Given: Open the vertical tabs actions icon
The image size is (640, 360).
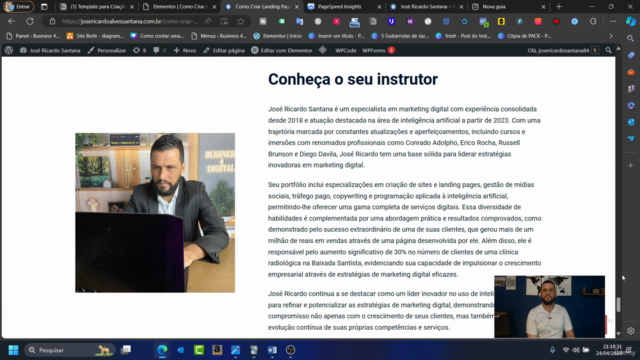Looking at the screenshot, I should (x=44, y=7).
